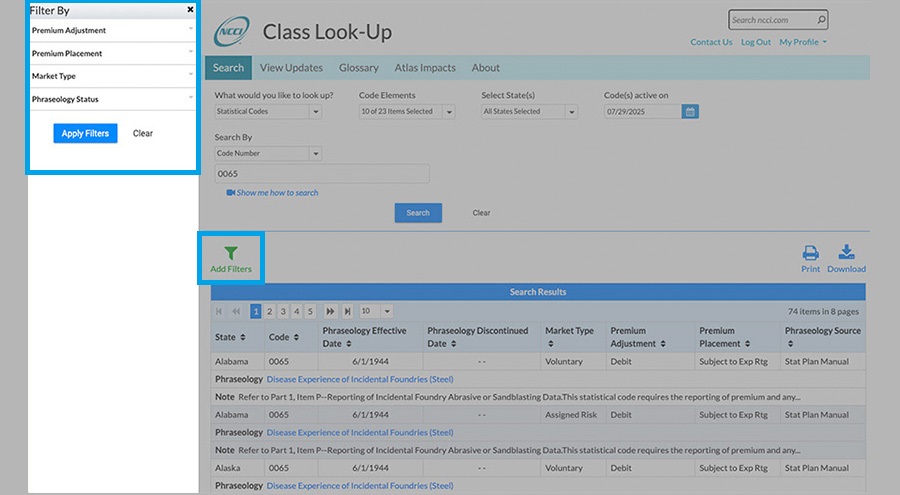
Task: Clear the filter selections in Filter By panel
Action: [143, 133]
